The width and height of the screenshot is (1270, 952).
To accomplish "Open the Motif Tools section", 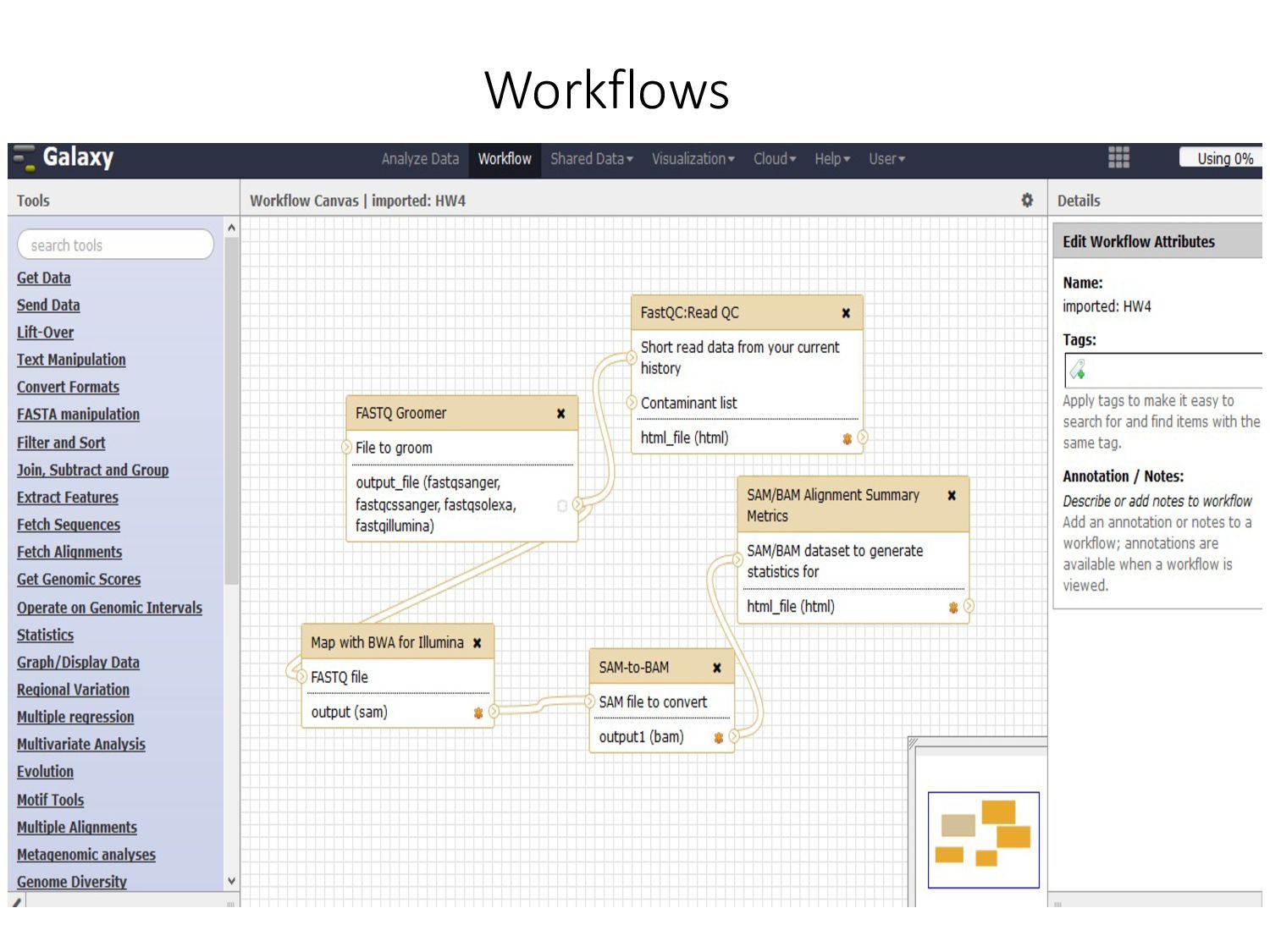I will pyautogui.click(x=51, y=800).
